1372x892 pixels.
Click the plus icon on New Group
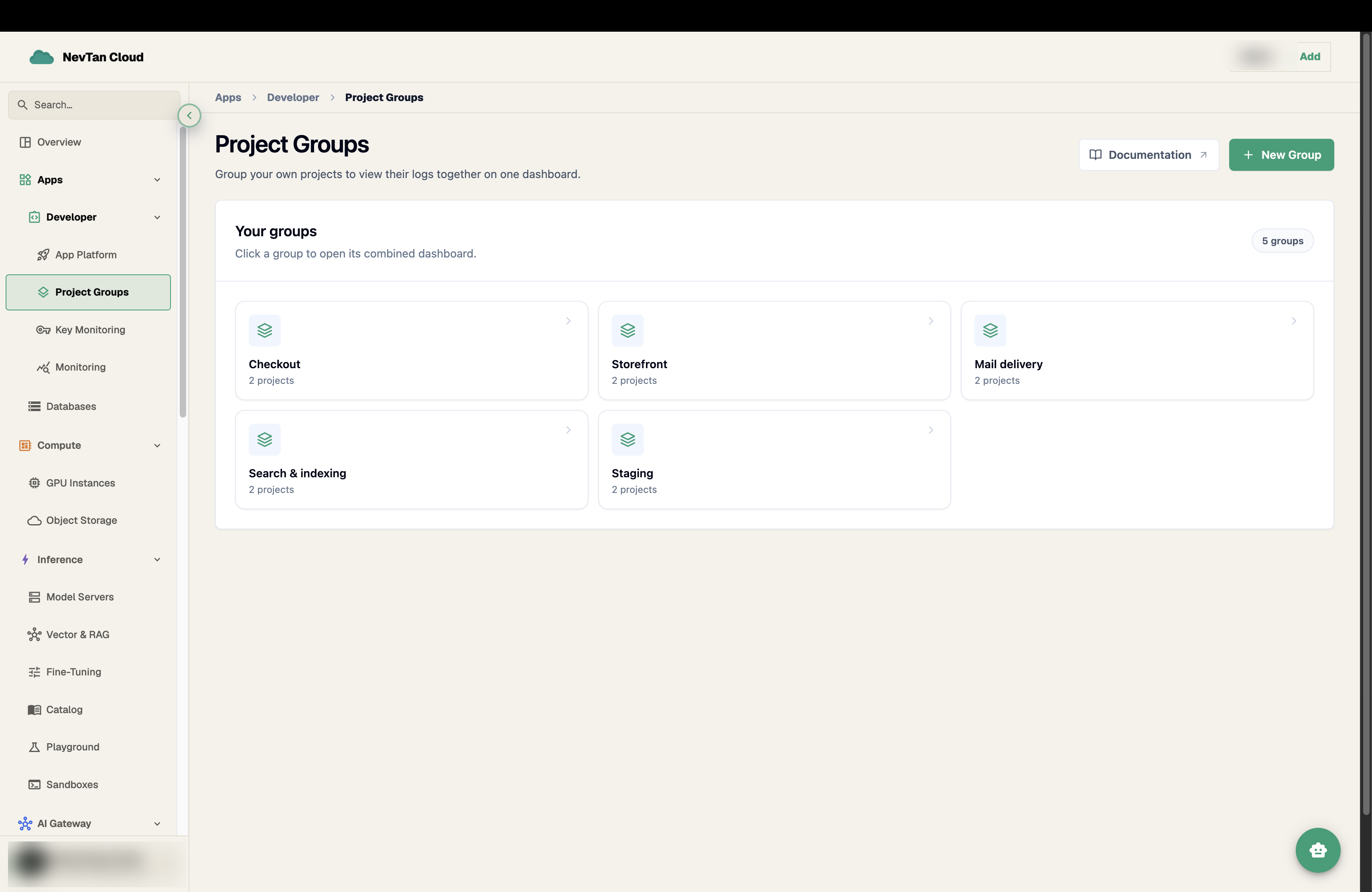pos(1248,155)
